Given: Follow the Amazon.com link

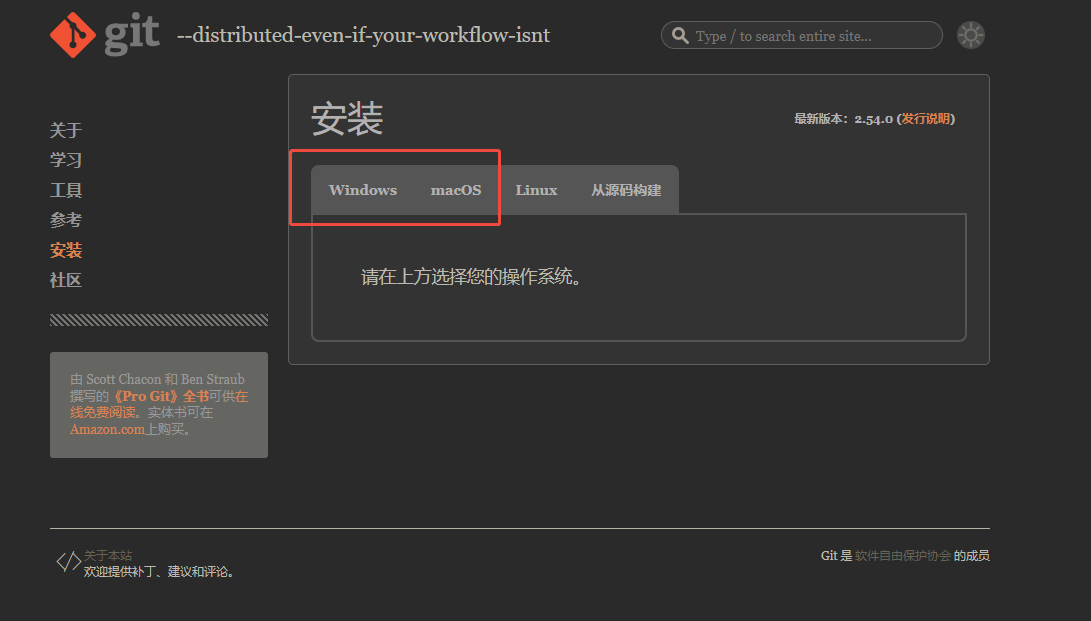Looking at the screenshot, I should click(107, 429).
